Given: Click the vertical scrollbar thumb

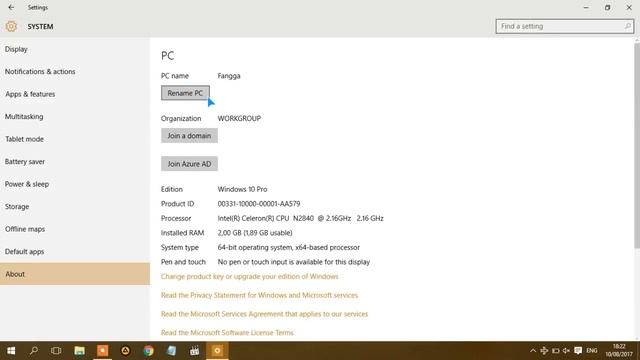Looking at the screenshot, I should pyautogui.click(x=637, y=145).
